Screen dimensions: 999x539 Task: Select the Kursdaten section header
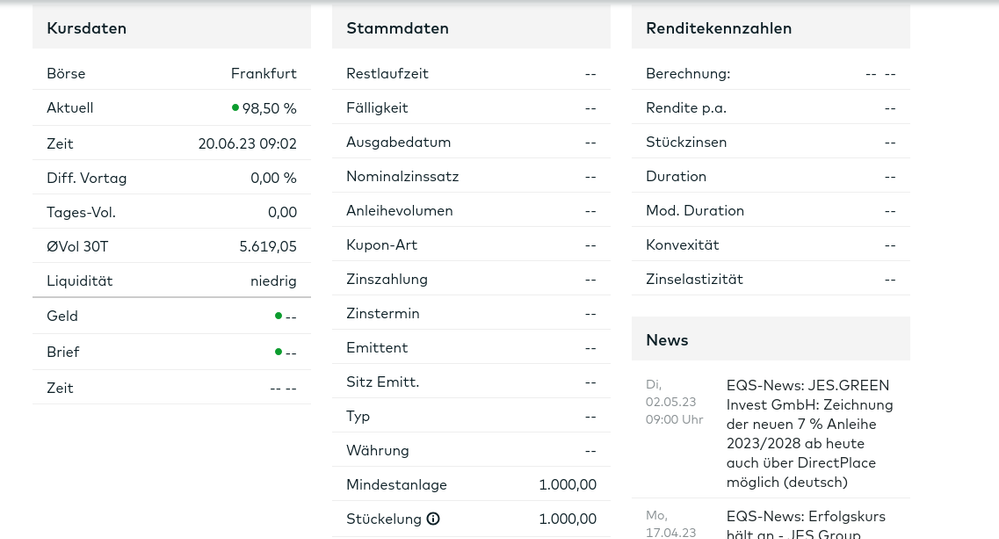87,28
